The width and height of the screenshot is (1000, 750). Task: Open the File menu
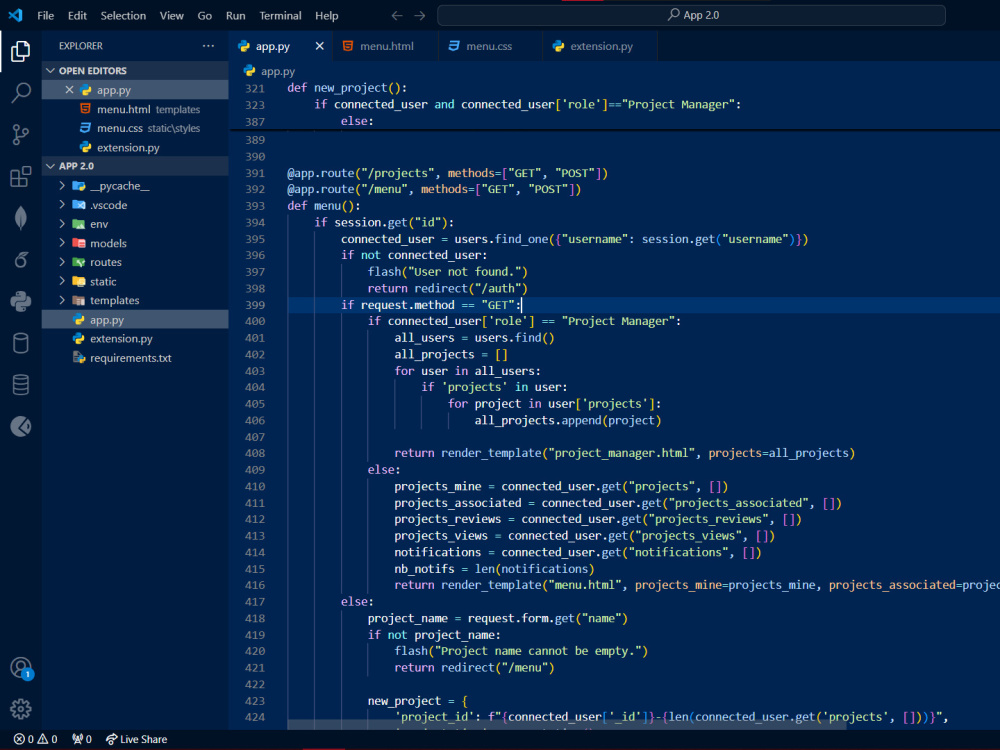pyautogui.click(x=45, y=15)
